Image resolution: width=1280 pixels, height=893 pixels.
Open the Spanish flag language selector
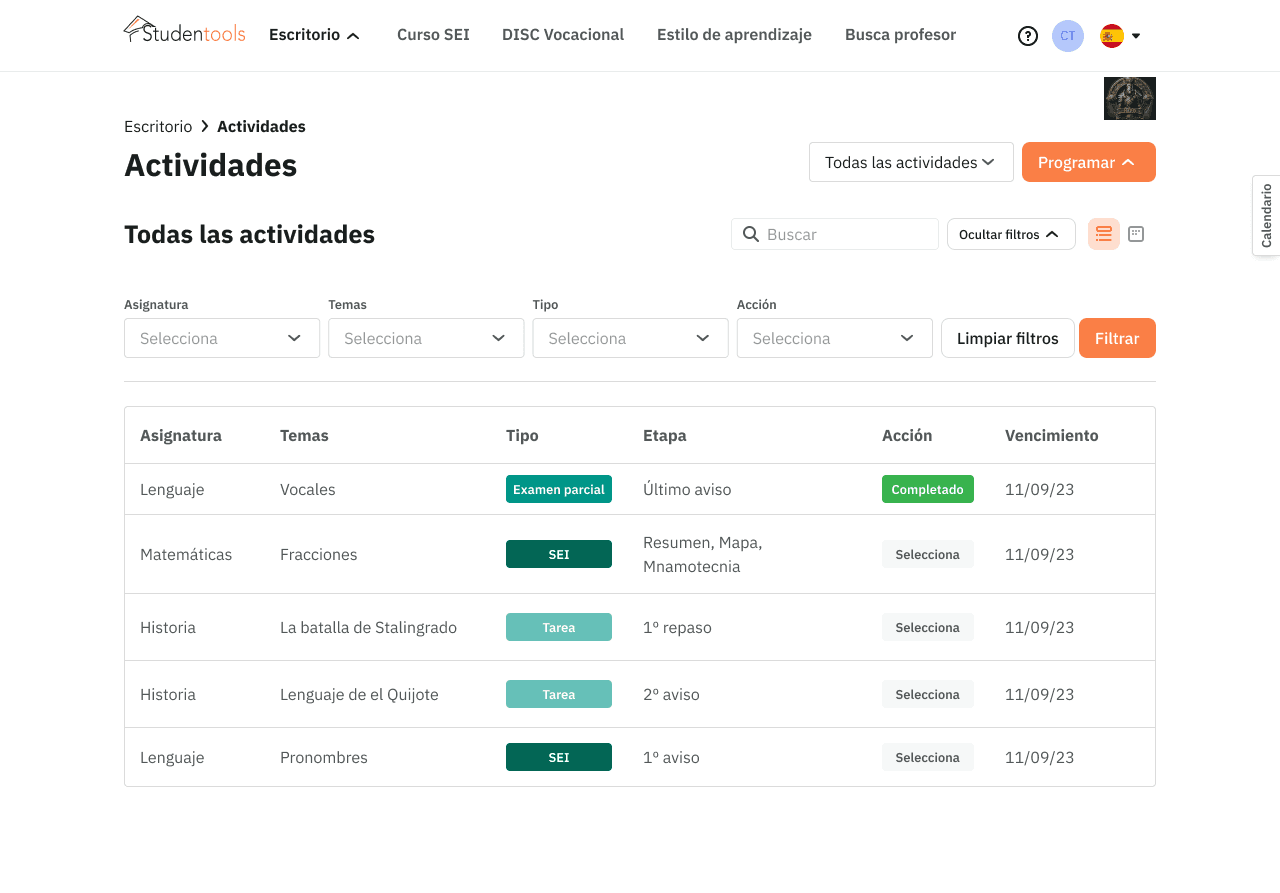point(1119,36)
